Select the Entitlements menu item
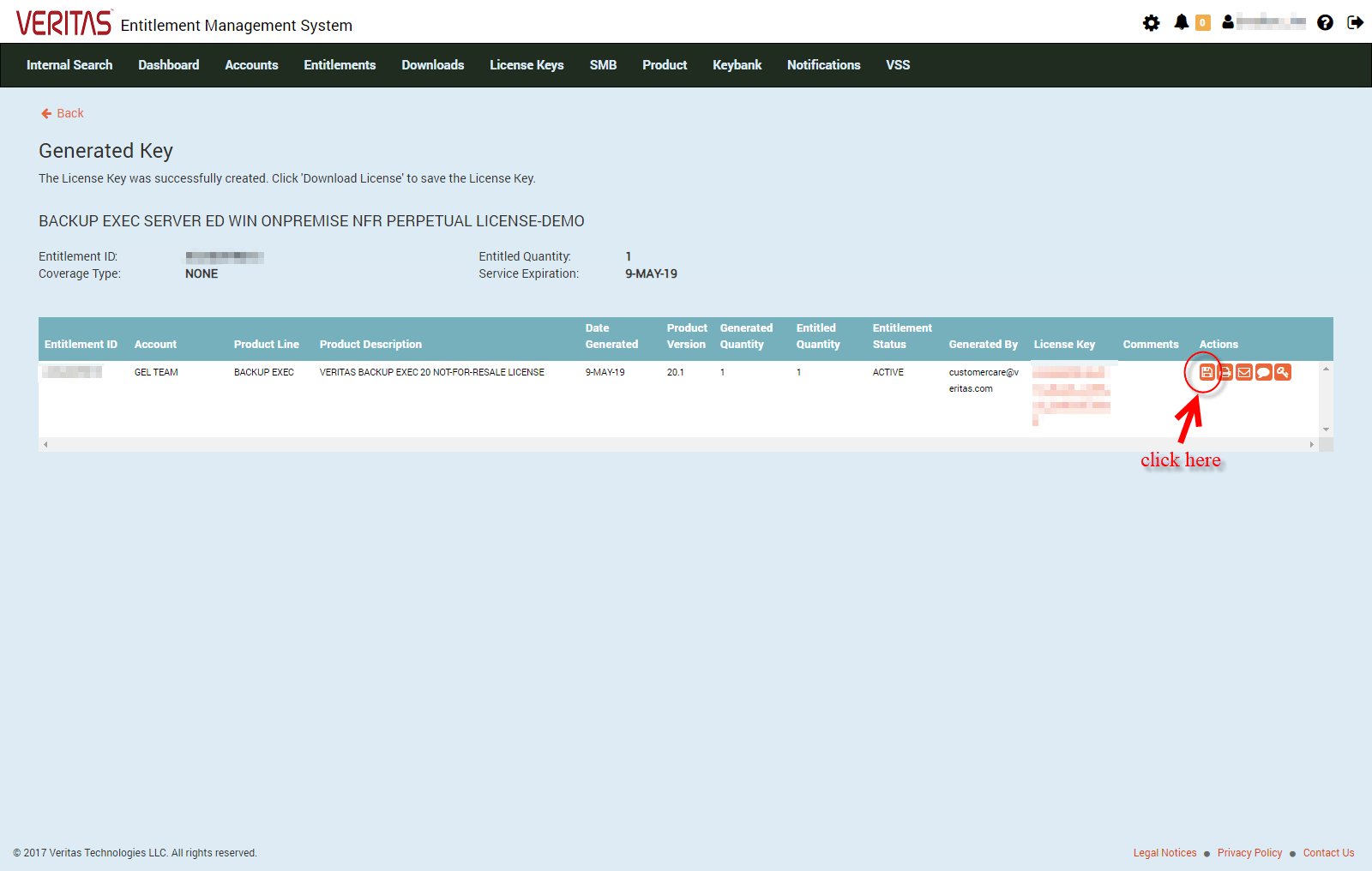The width and height of the screenshot is (1372, 871). pos(340,65)
